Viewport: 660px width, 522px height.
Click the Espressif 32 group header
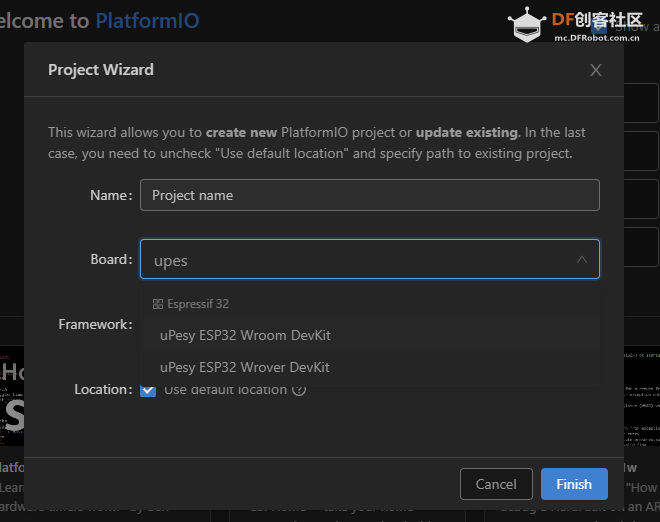(x=191, y=304)
